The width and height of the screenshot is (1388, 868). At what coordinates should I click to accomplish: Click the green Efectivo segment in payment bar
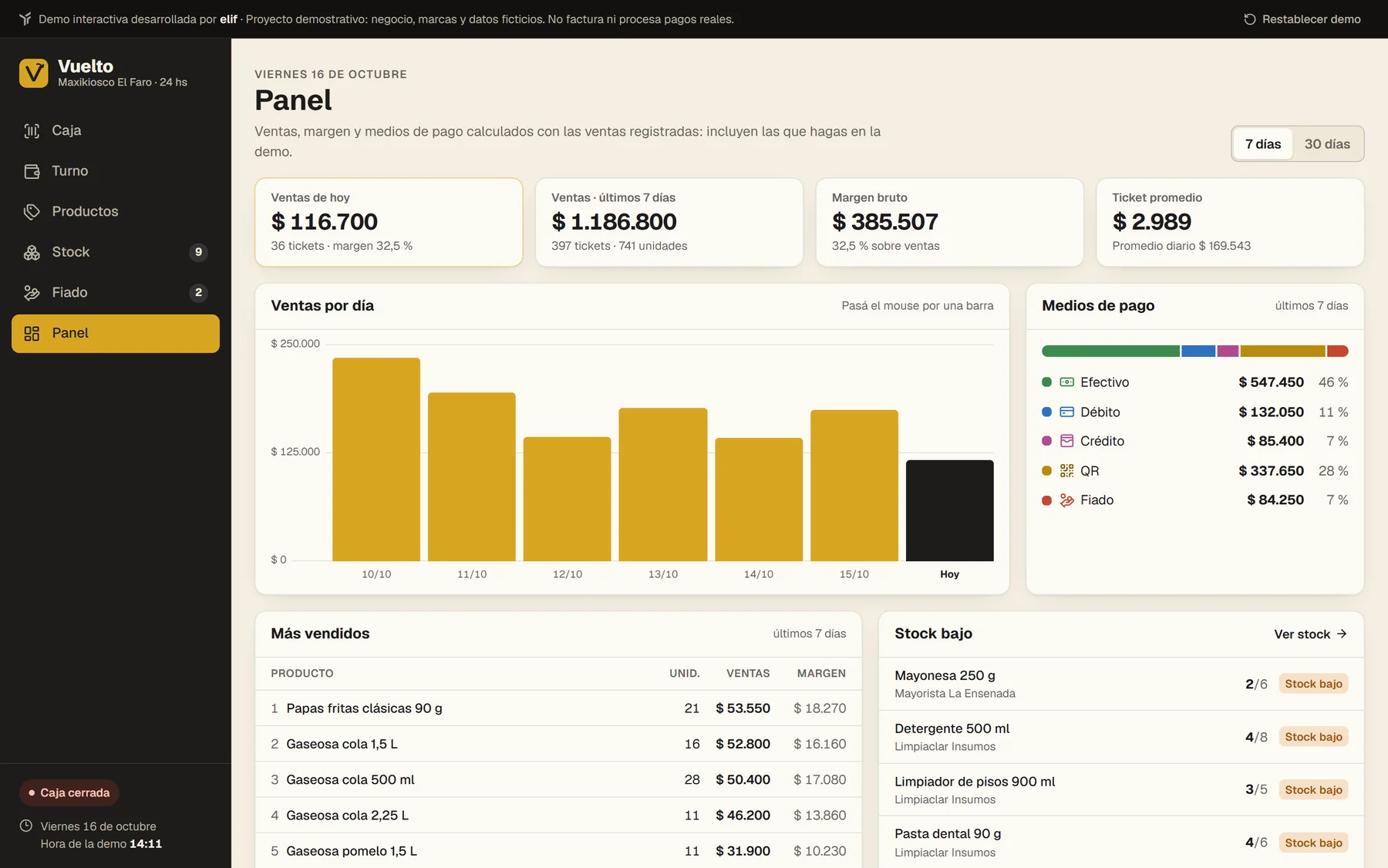click(x=1110, y=352)
